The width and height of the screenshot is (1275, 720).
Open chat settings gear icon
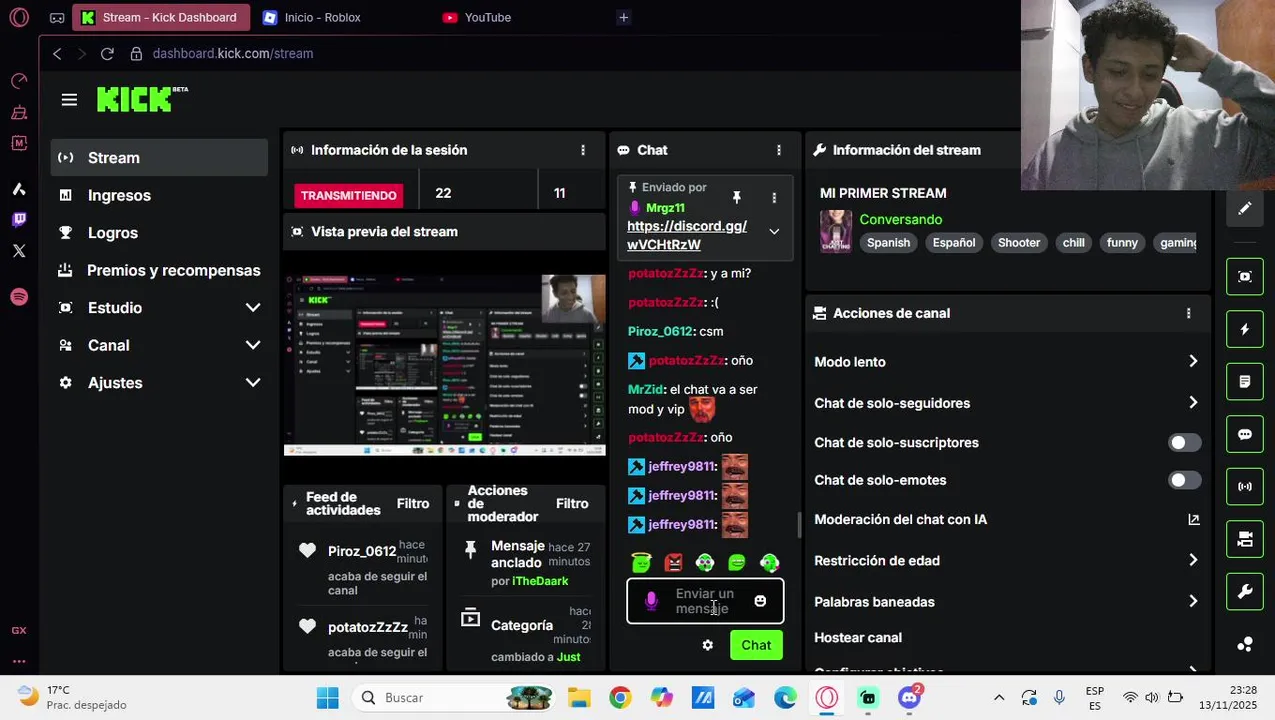(708, 645)
